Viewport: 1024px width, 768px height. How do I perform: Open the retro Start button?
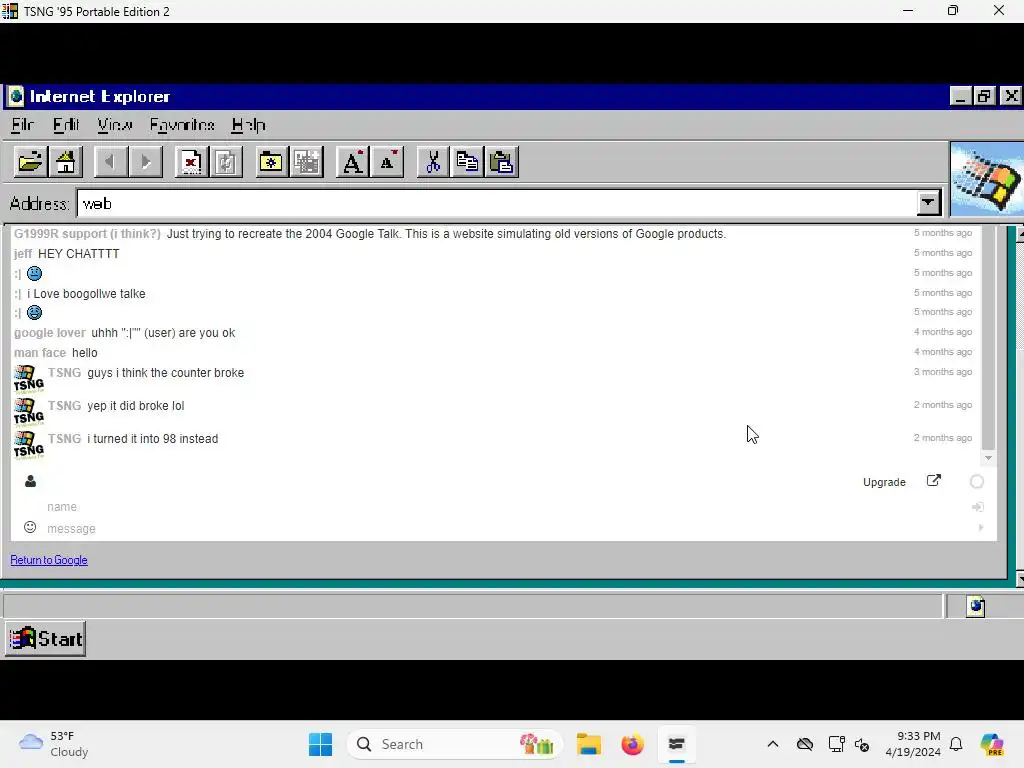(x=46, y=639)
